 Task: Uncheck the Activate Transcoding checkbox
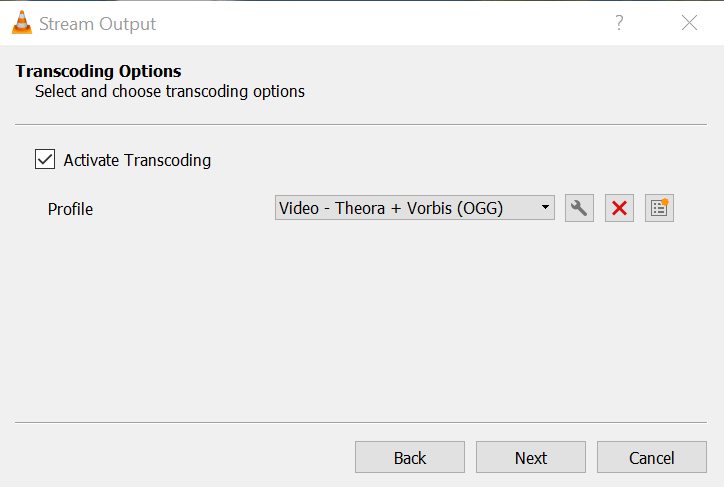45,159
